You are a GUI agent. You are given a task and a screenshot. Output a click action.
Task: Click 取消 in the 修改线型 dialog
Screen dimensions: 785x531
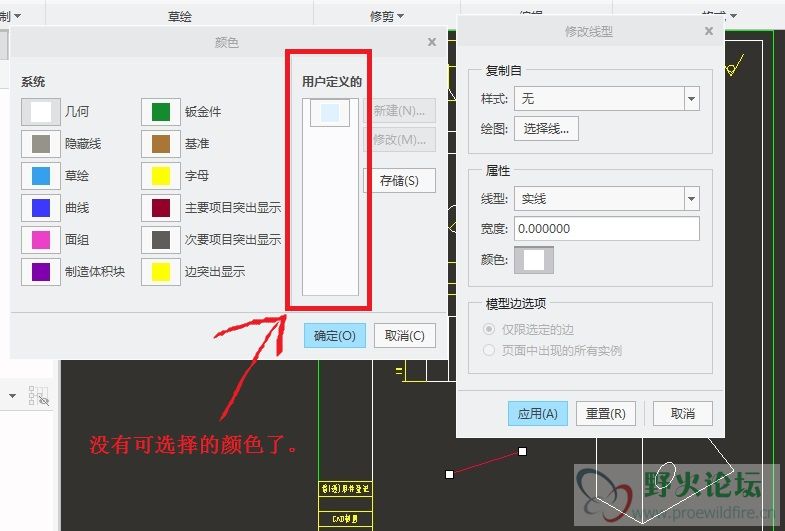coord(683,414)
